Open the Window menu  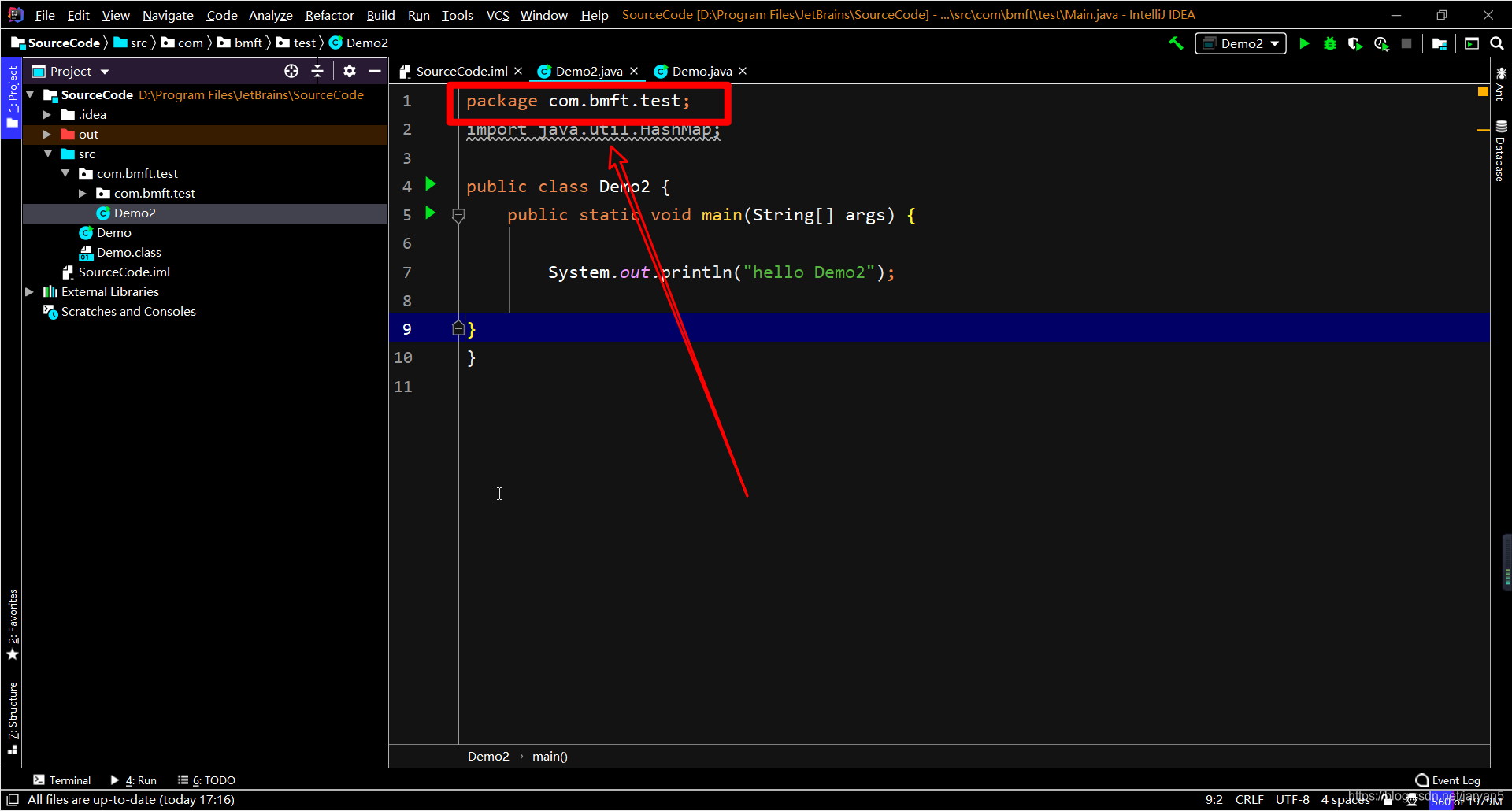click(543, 15)
